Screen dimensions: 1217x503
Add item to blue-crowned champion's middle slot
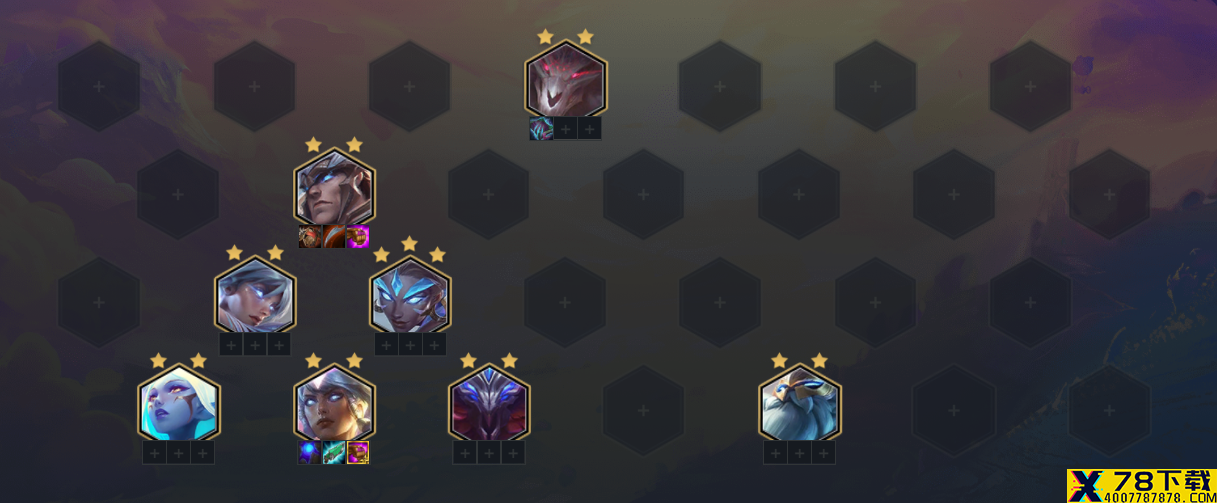coord(410,345)
